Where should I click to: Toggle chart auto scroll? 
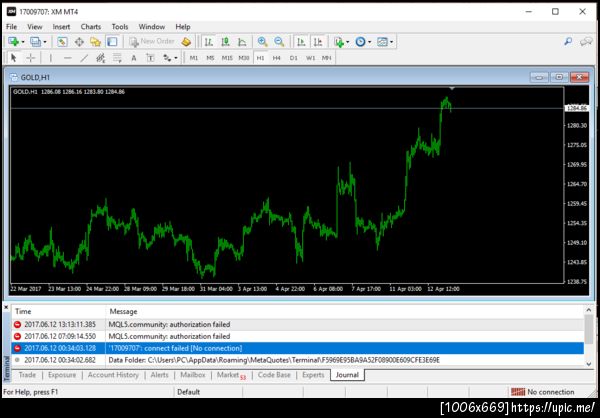tap(302, 42)
